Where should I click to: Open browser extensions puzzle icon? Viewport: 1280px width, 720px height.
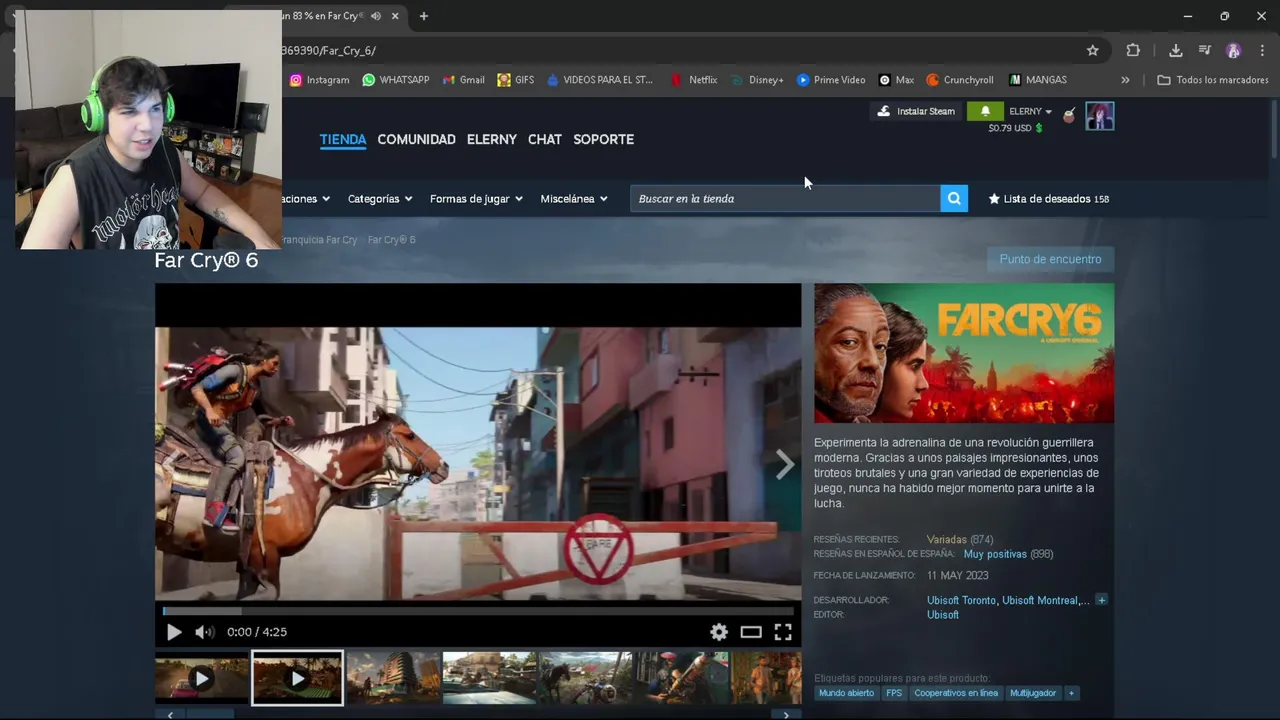click(x=1133, y=50)
